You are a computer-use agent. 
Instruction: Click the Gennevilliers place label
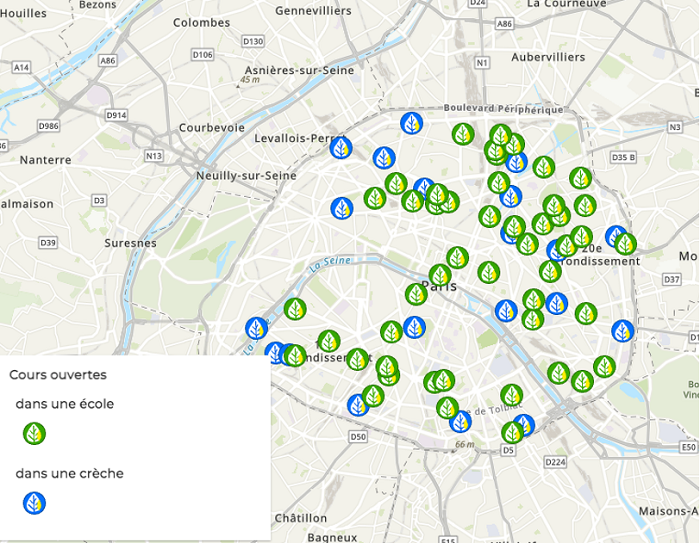[313, 11]
